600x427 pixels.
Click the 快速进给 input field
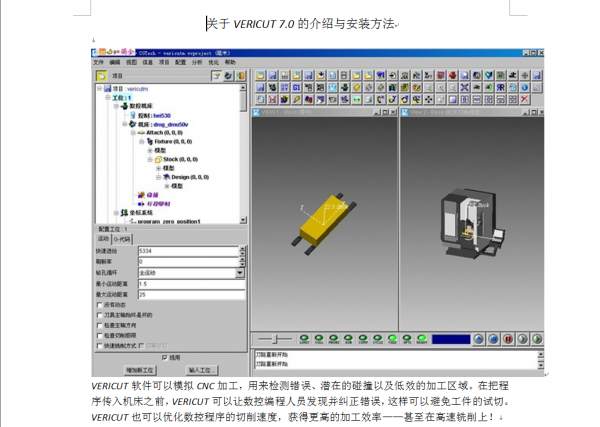[188, 251]
